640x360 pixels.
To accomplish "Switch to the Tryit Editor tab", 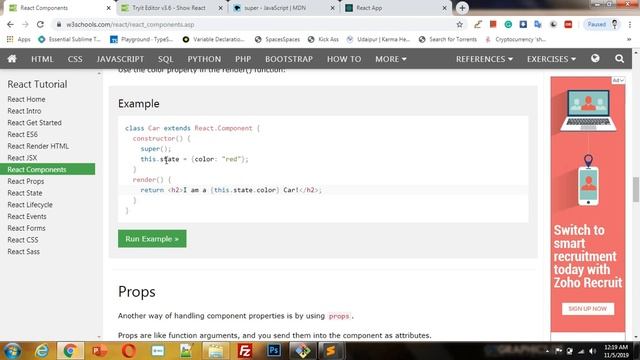I will (169, 8).
